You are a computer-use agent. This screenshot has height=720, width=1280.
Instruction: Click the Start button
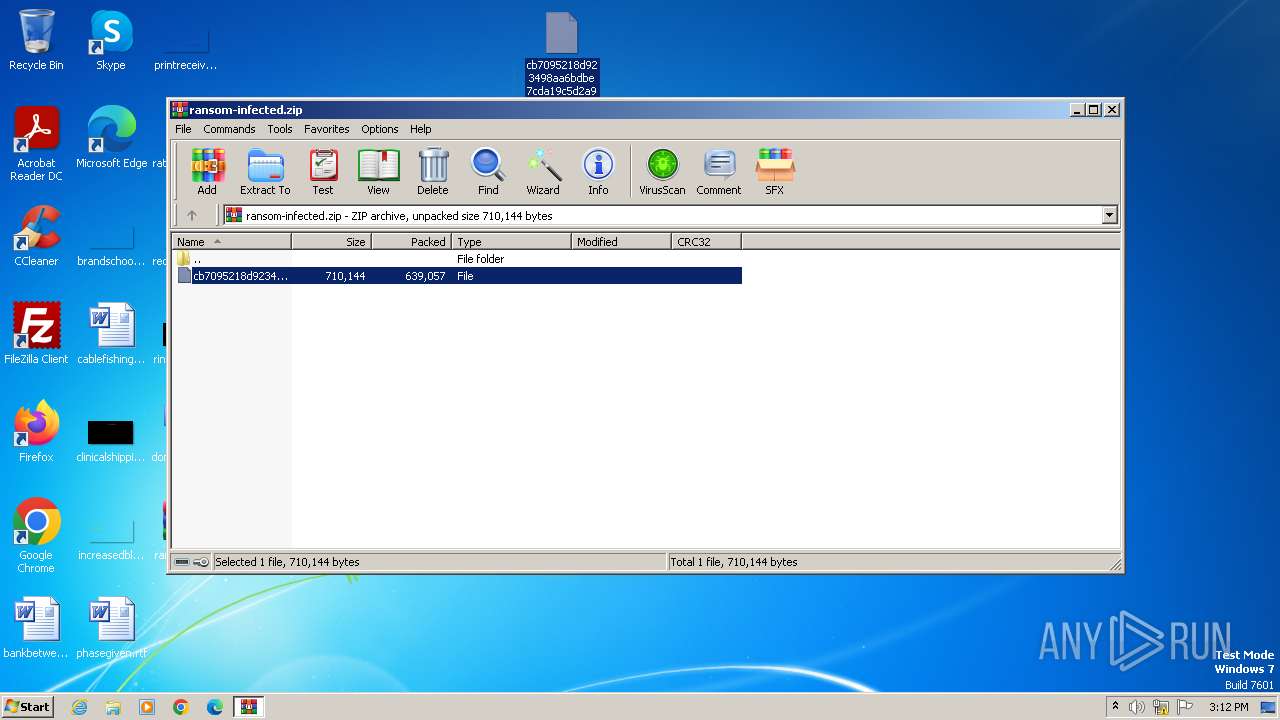27,706
